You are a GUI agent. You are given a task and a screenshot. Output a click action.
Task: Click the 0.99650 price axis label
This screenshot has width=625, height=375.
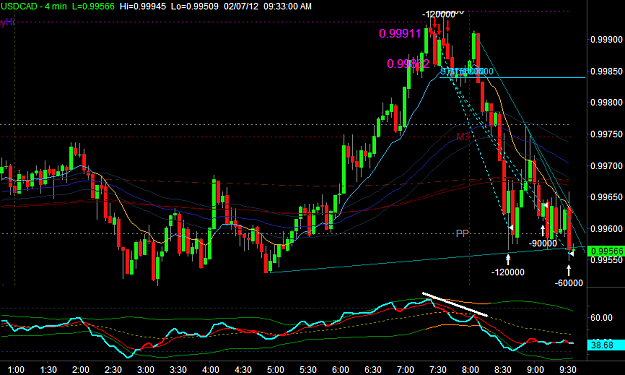pyautogui.click(x=606, y=197)
